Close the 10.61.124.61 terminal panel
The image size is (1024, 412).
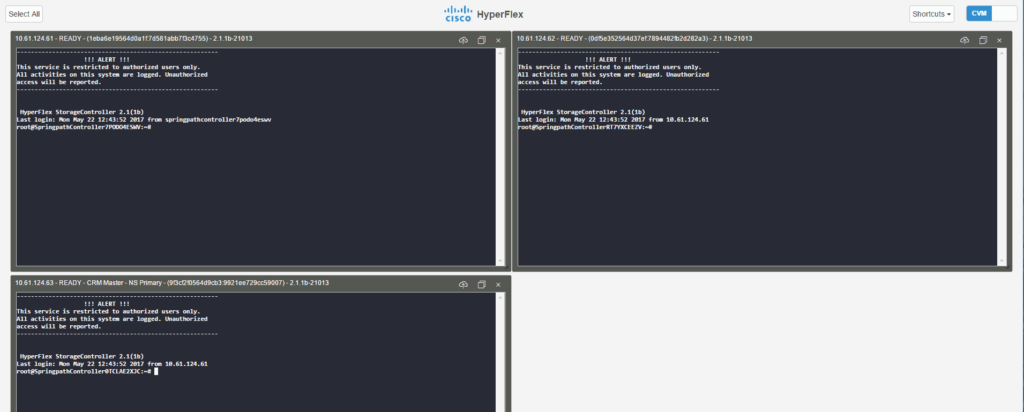tap(498, 40)
